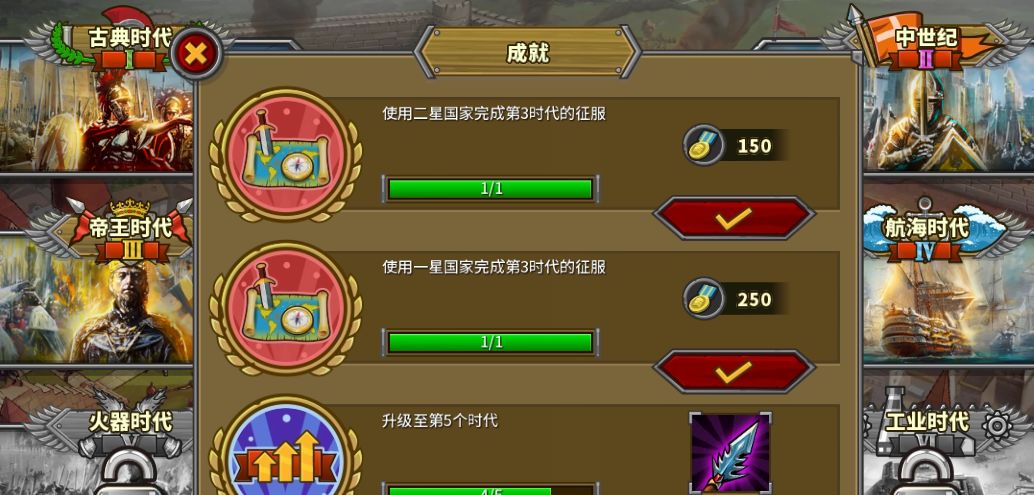
Task: Click the feather blade reward item
Action: (730, 453)
